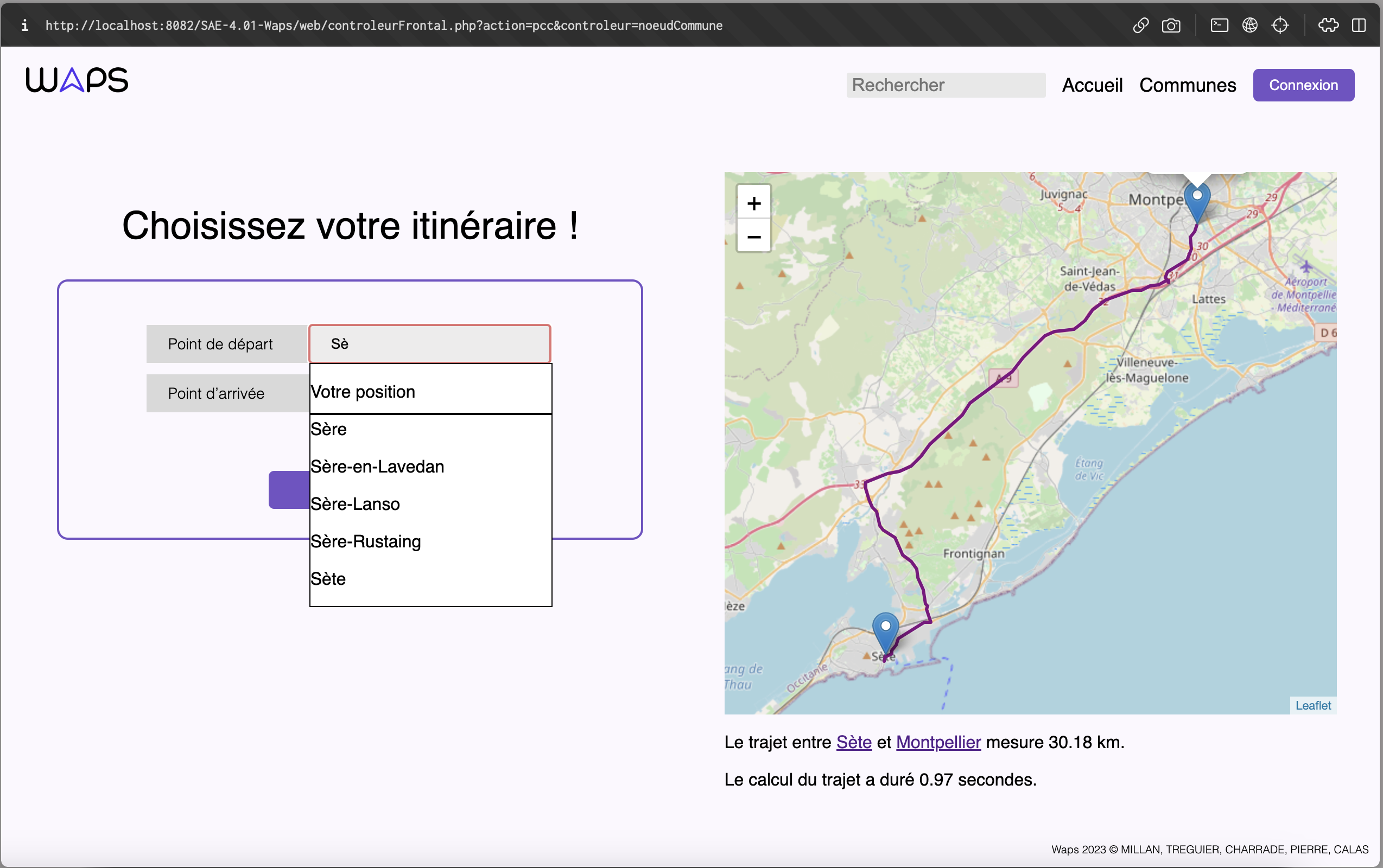Screen dimensions: 1383x868
Task: Click the Point de départ input field
Action: click(x=429, y=343)
